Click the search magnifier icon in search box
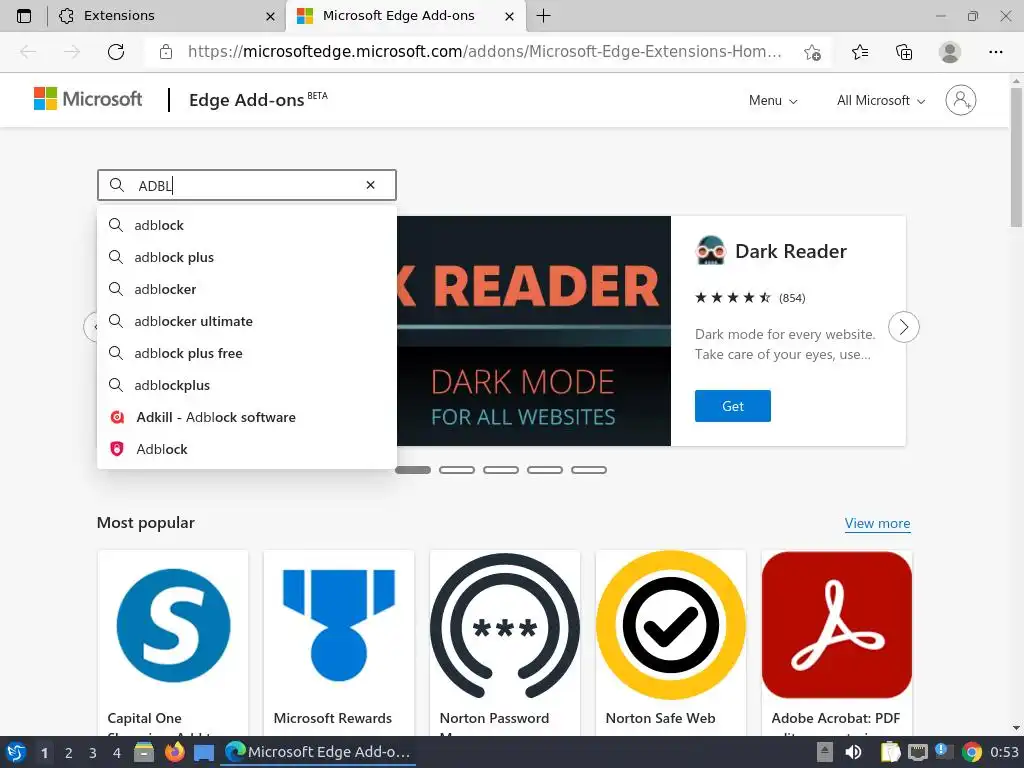 click(x=117, y=185)
